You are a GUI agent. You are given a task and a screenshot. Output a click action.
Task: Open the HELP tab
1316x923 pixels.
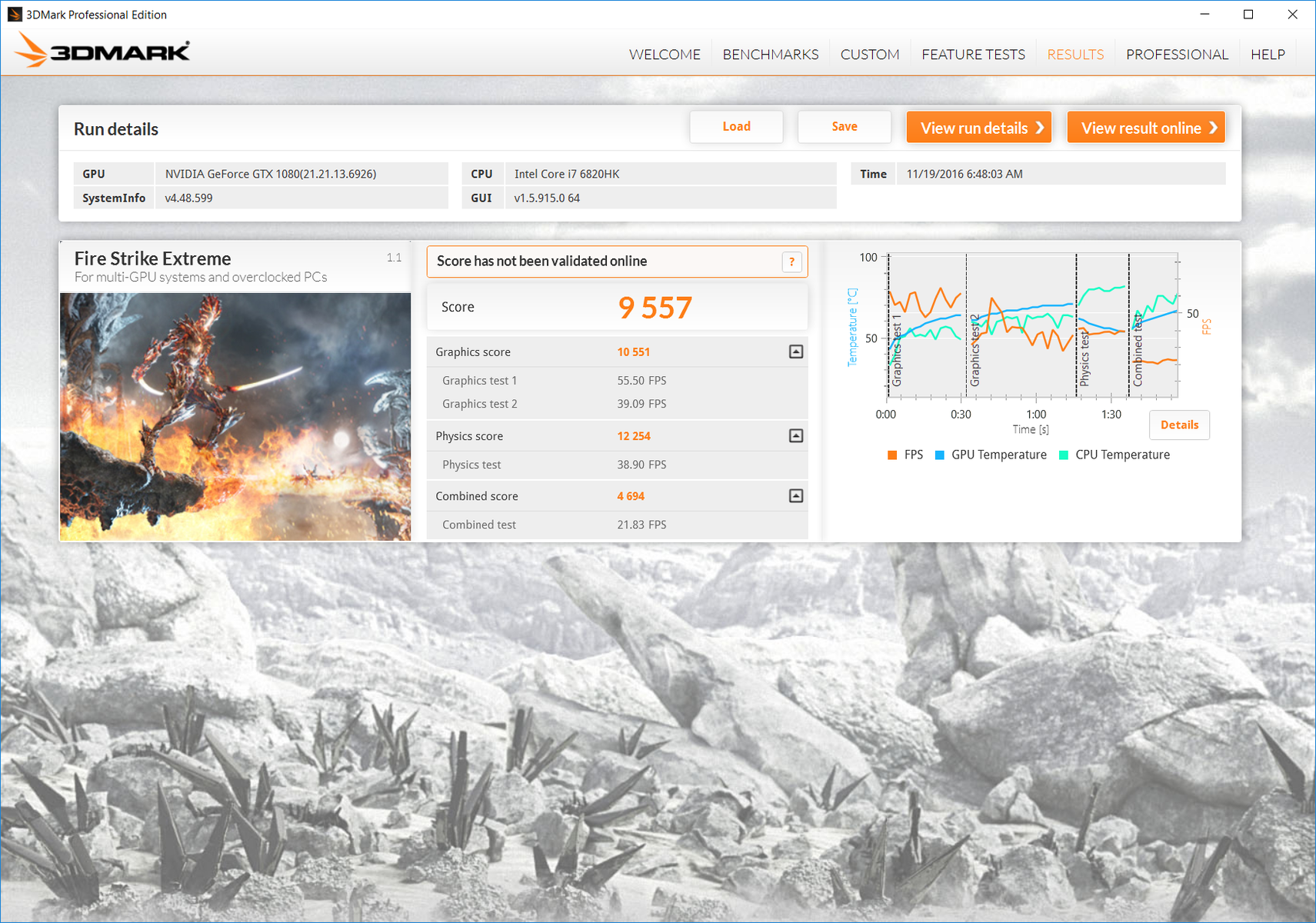[x=1268, y=55]
